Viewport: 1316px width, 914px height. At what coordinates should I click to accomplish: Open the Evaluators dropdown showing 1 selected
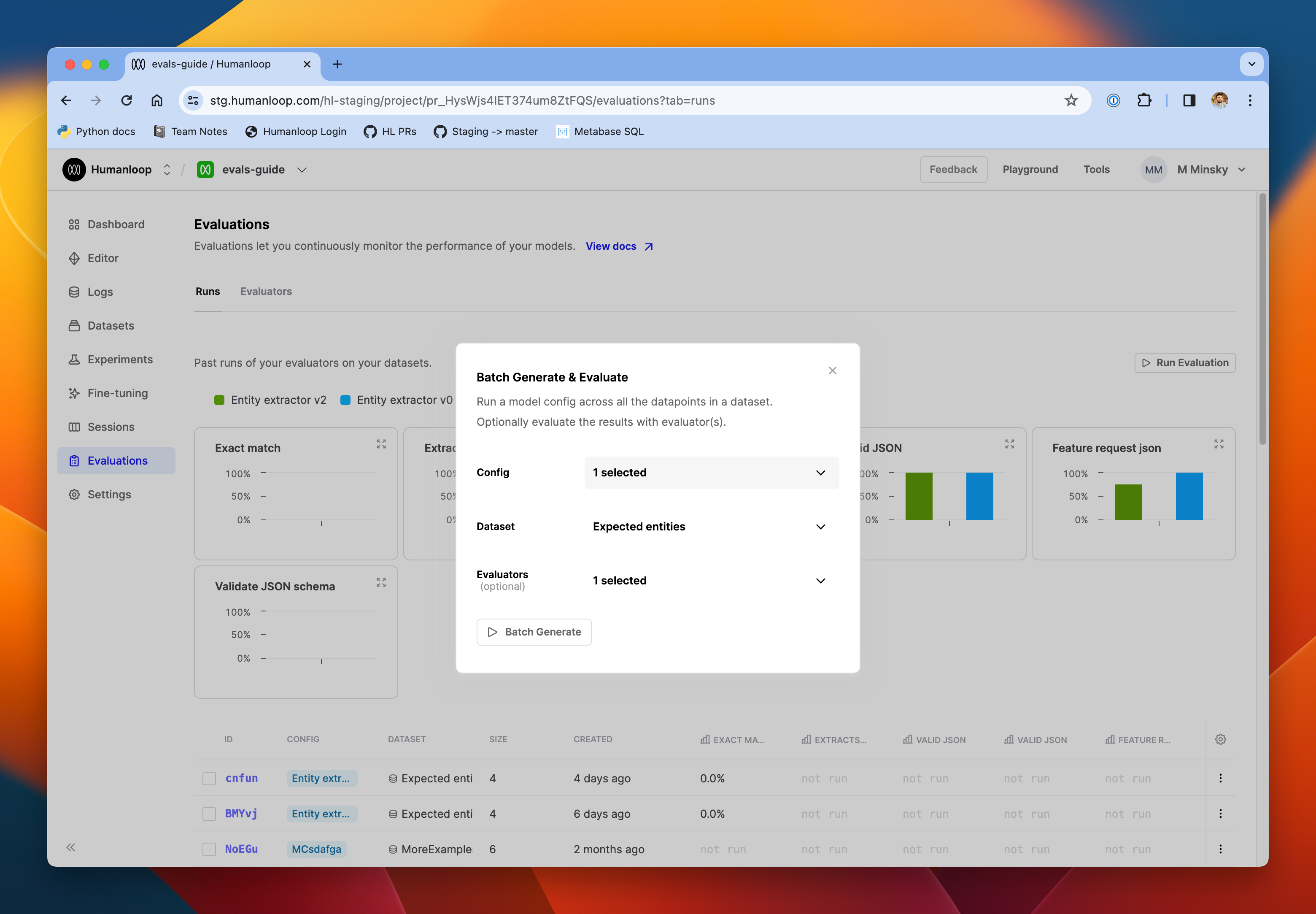712,580
